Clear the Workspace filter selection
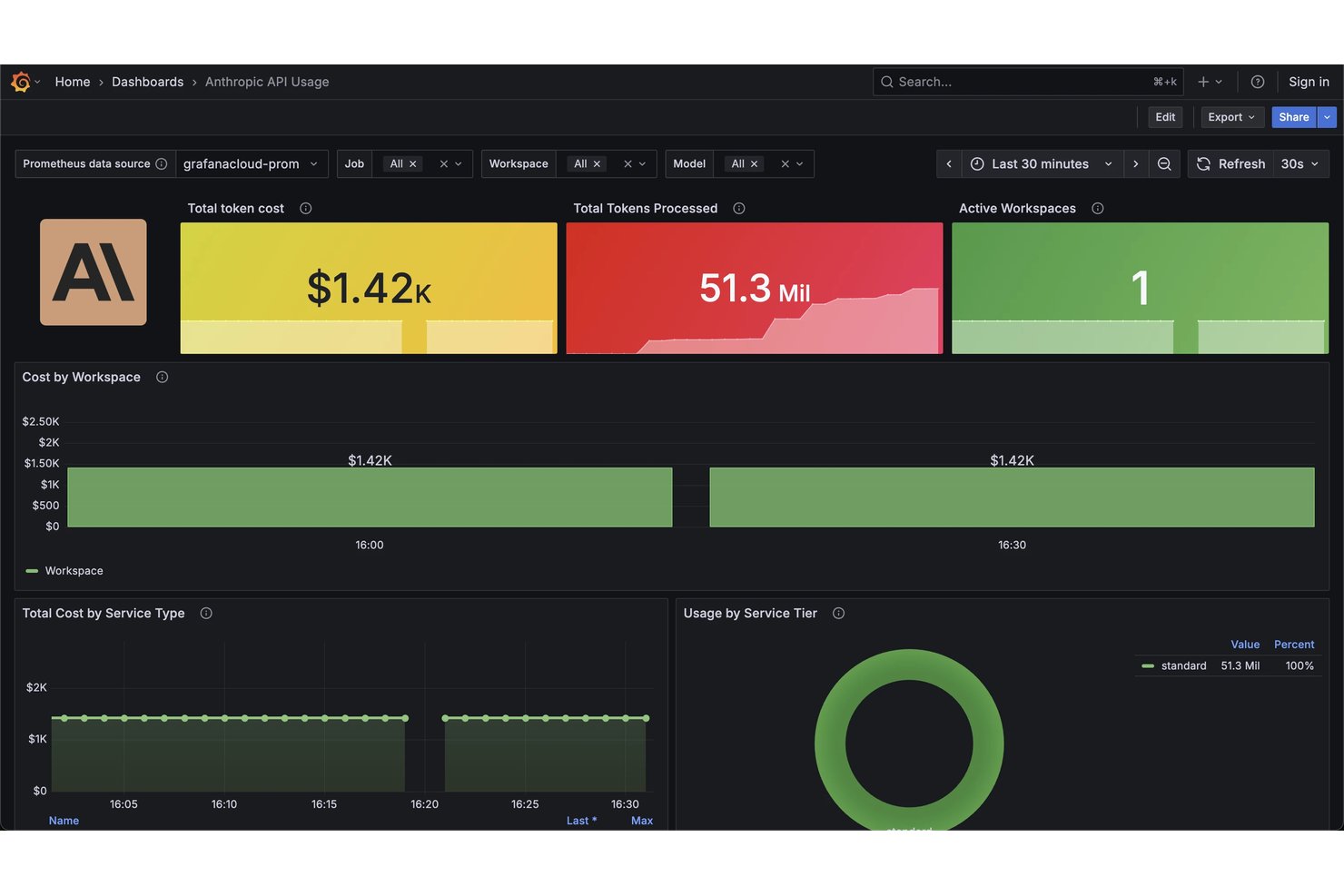The width and height of the screenshot is (1344, 896). (x=628, y=164)
